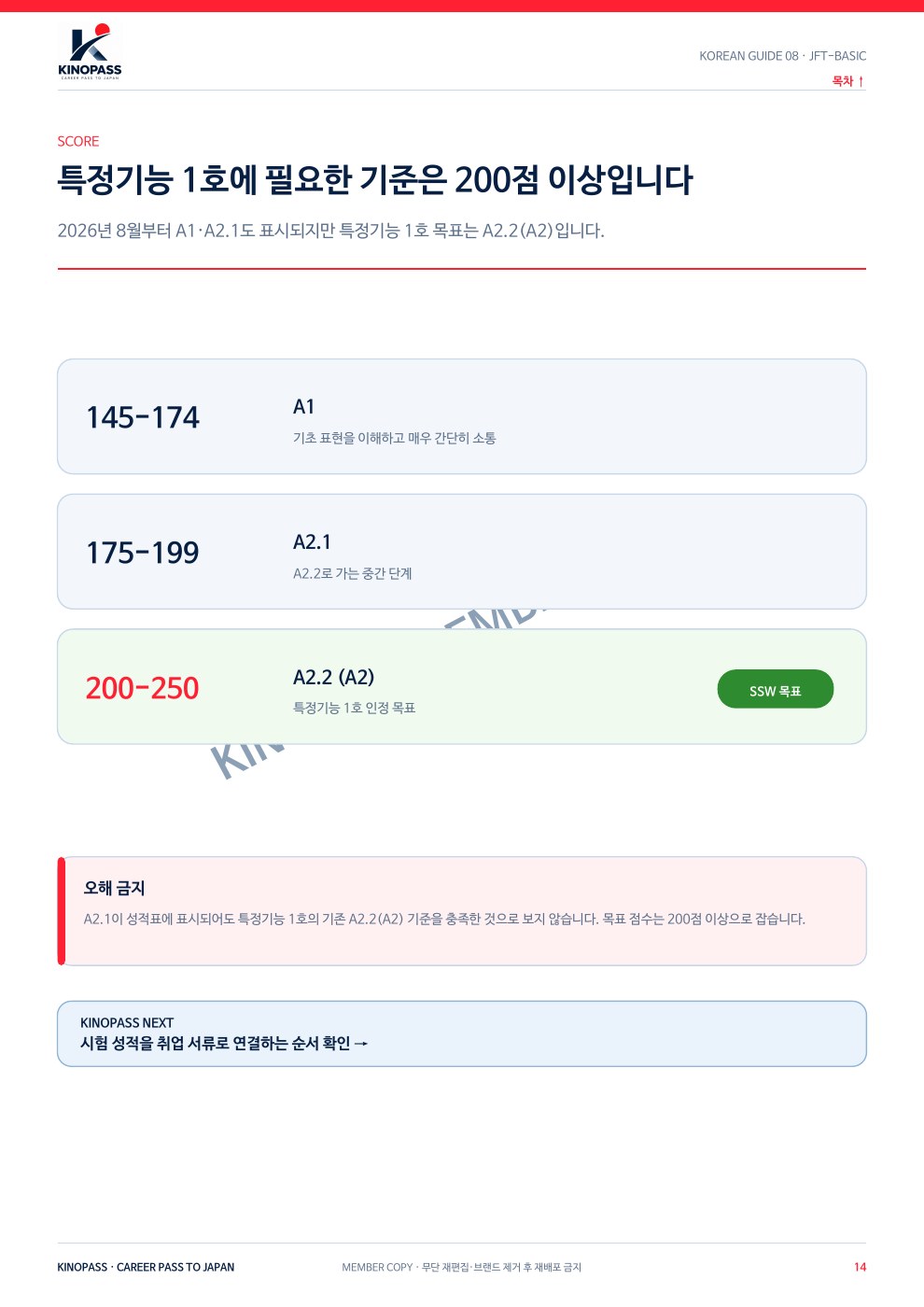Click the KINOPASS · CAREER PASS TO JAPAN footer
Screen dimensions: 924x1307
[146, 1267]
